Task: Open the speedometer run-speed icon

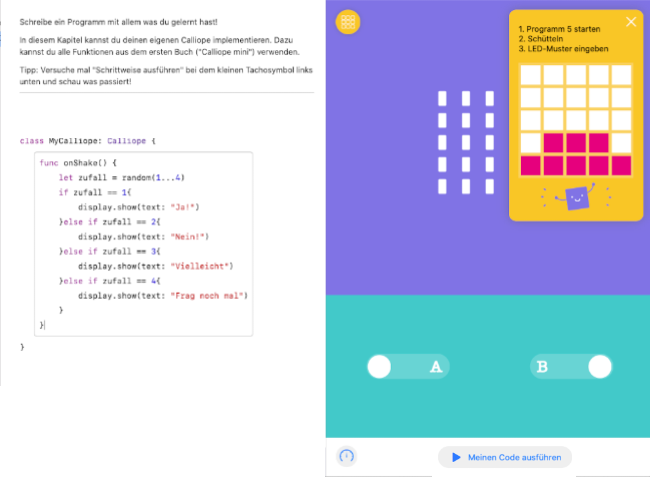Action: (x=347, y=456)
